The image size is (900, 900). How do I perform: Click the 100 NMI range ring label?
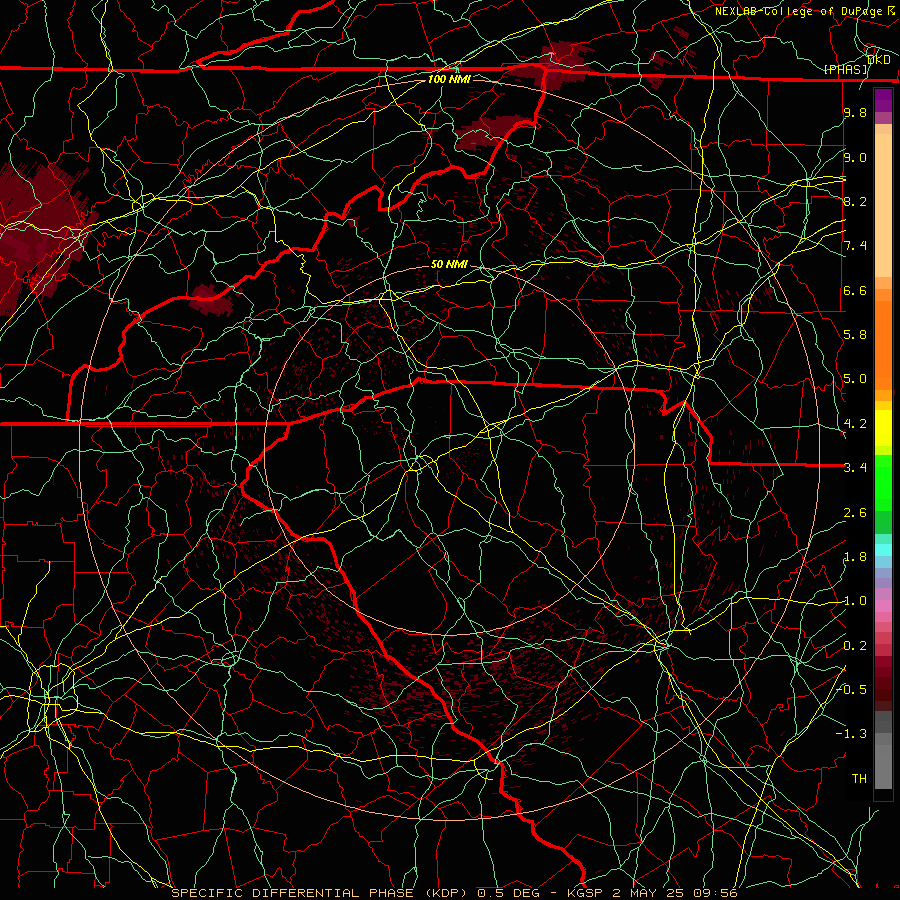(x=449, y=79)
